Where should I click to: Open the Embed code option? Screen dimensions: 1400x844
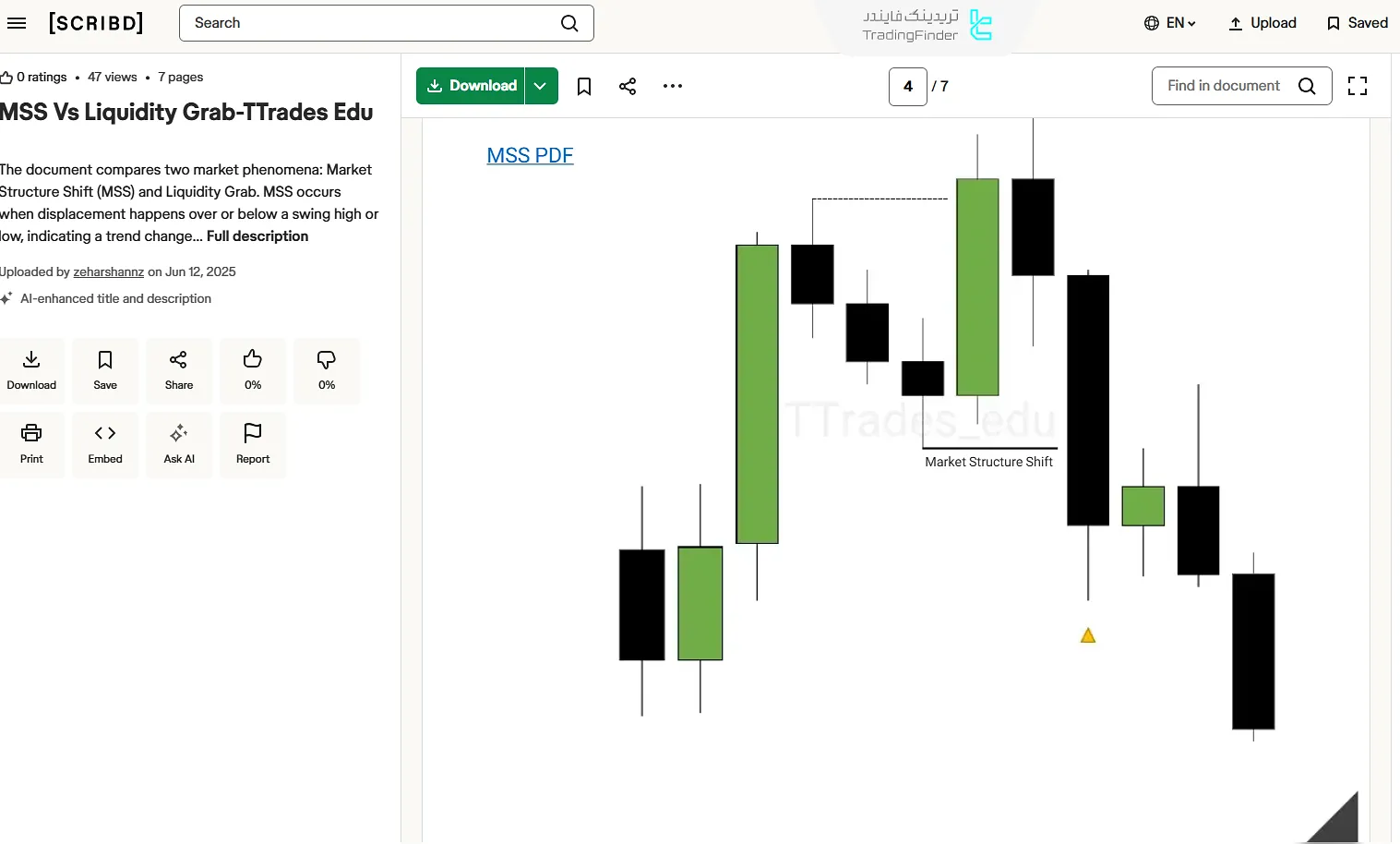tap(105, 443)
